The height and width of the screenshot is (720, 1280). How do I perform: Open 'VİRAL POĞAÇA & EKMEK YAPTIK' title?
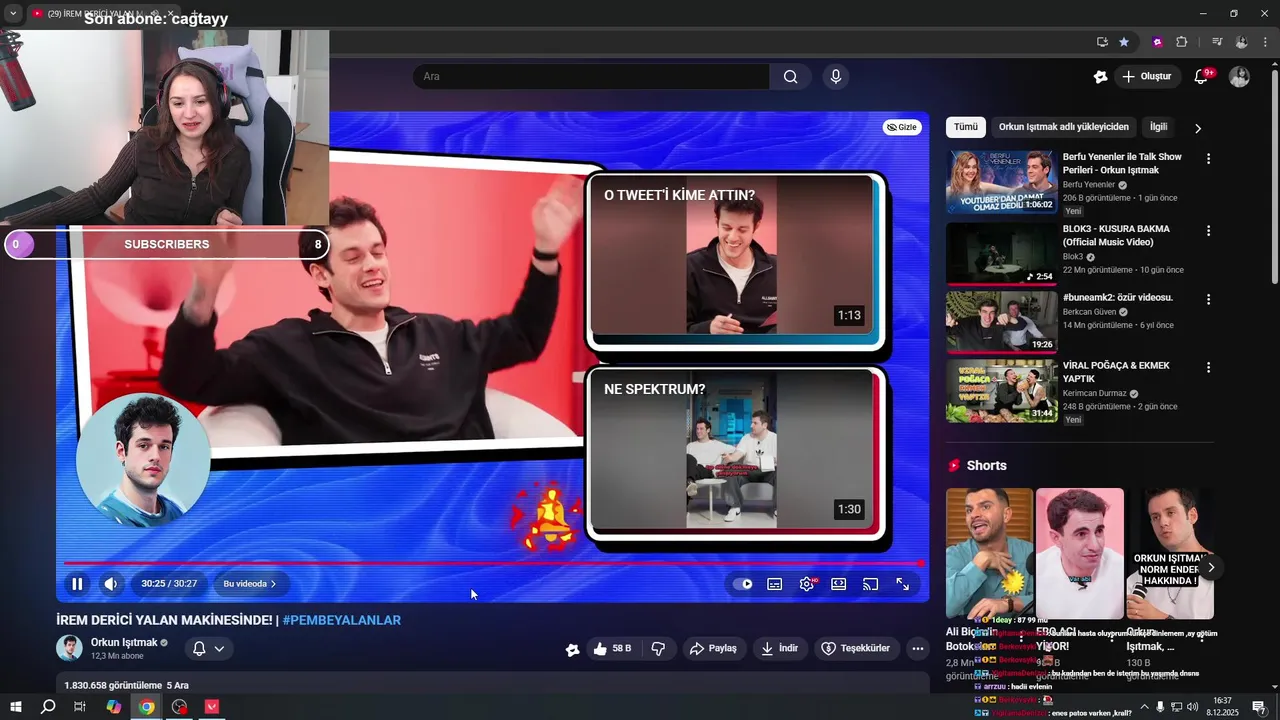click(x=1115, y=372)
